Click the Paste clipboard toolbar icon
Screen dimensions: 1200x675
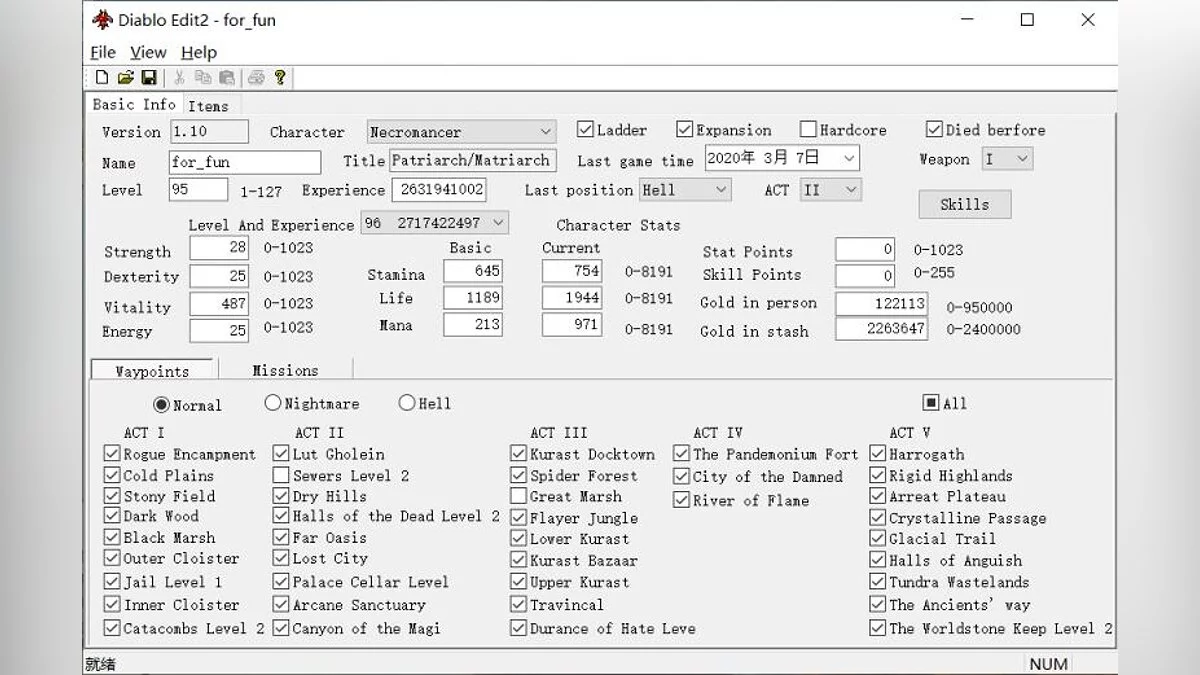(x=227, y=77)
